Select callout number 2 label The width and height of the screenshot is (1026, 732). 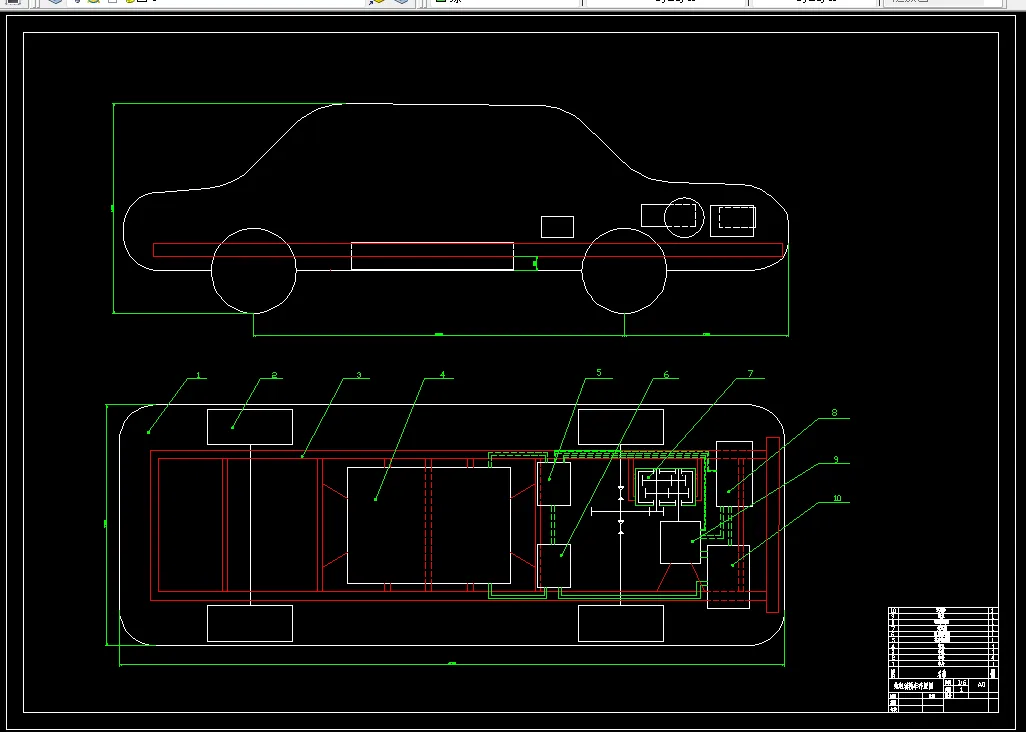pyautogui.click(x=274, y=375)
